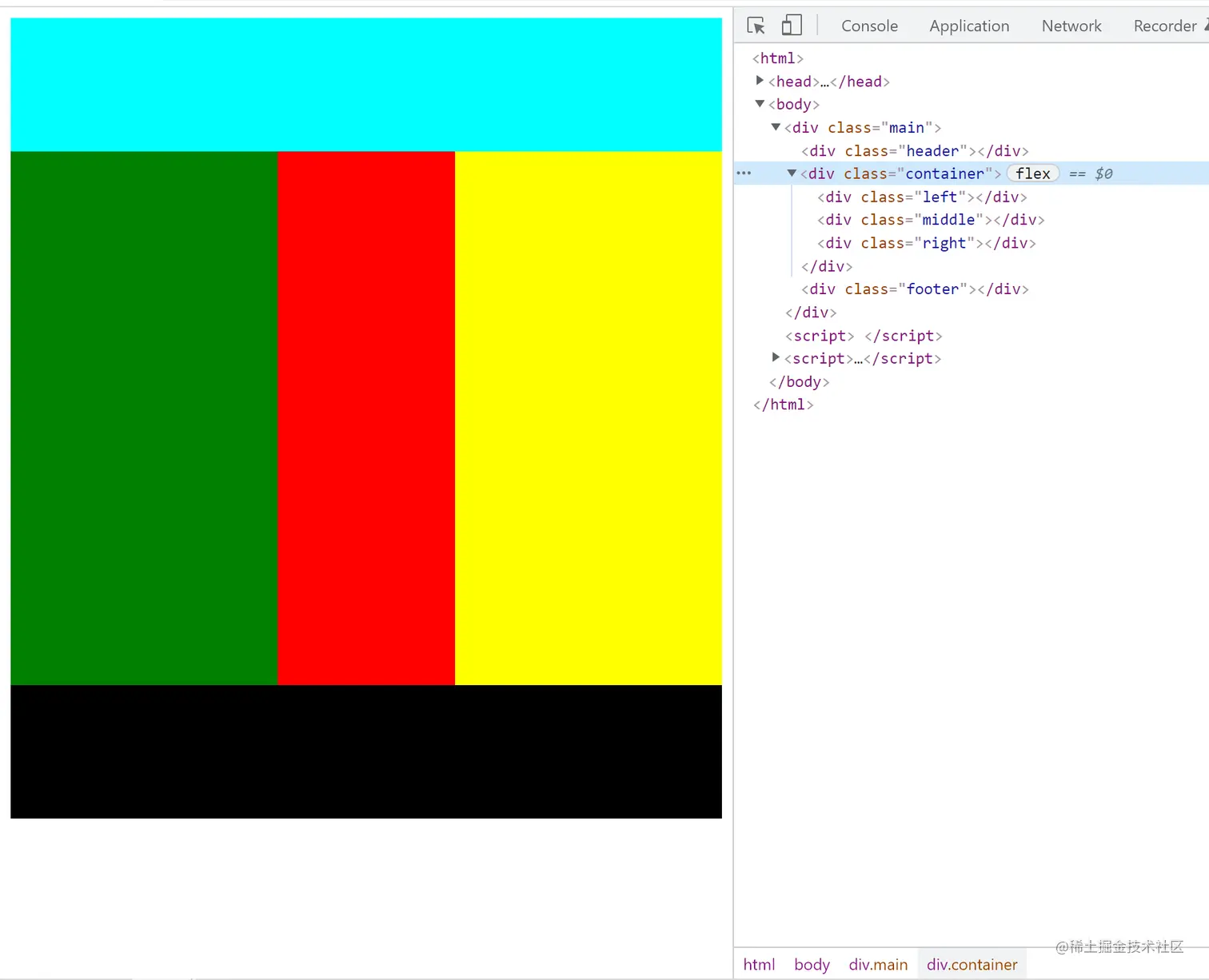The height and width of the screenshot is (980, 1209).
Task: Open the Application tab
Action: (969, 26)
